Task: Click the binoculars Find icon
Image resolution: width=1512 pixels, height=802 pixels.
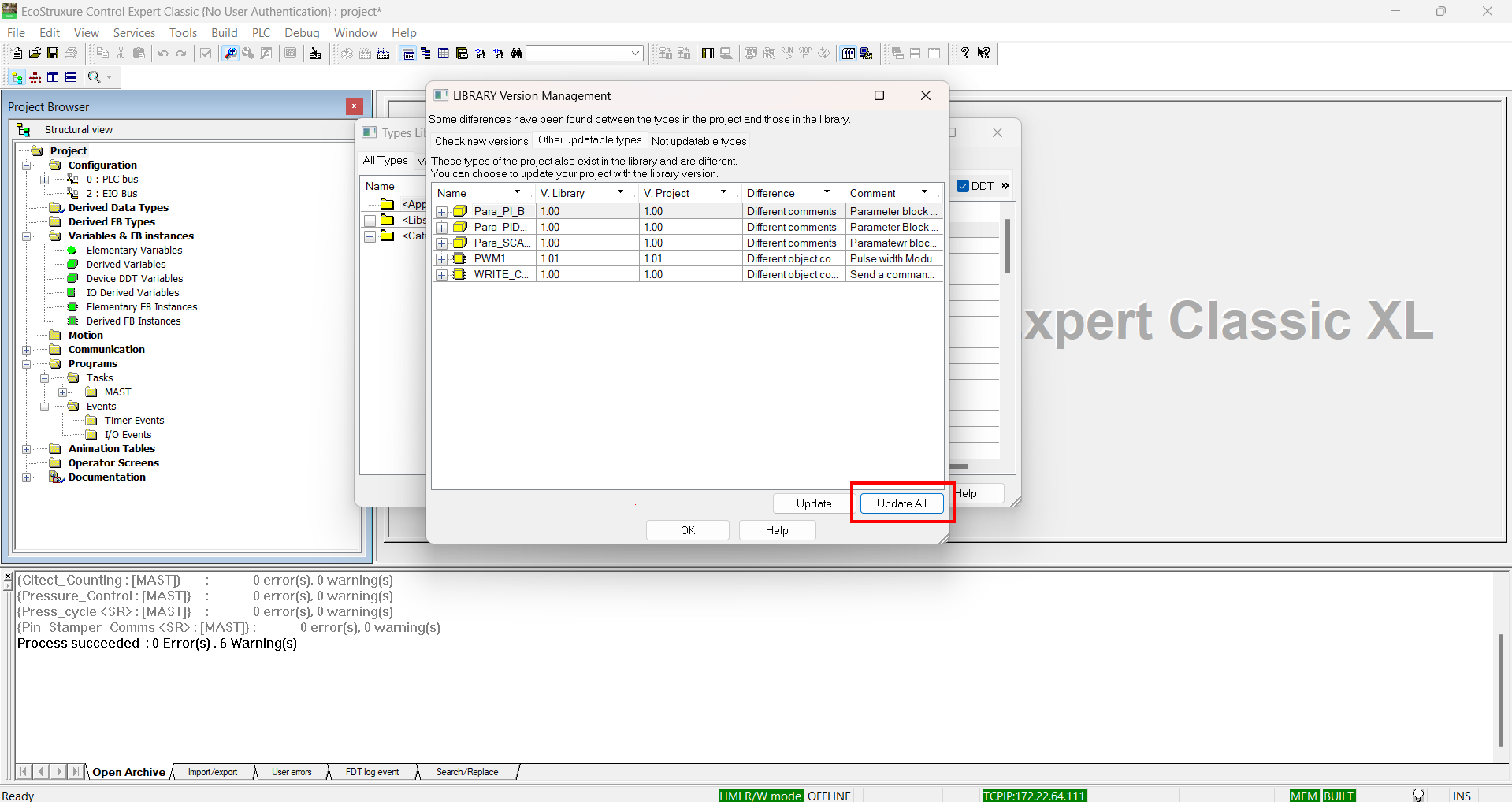Action: (x=517, y=53)
